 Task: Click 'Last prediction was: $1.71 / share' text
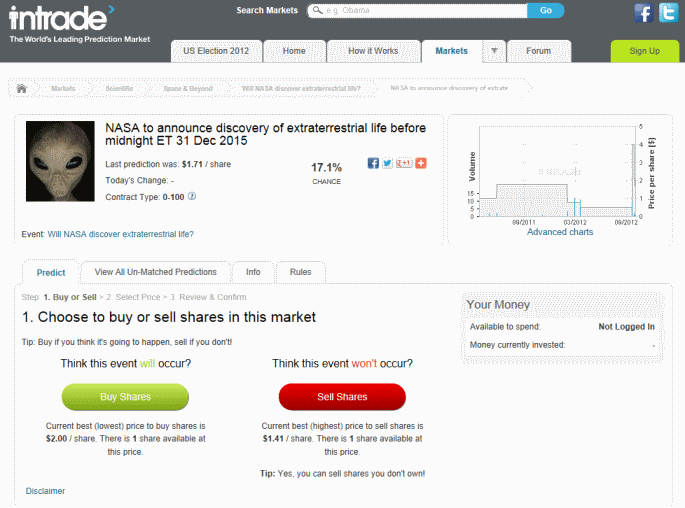point(168,164)
